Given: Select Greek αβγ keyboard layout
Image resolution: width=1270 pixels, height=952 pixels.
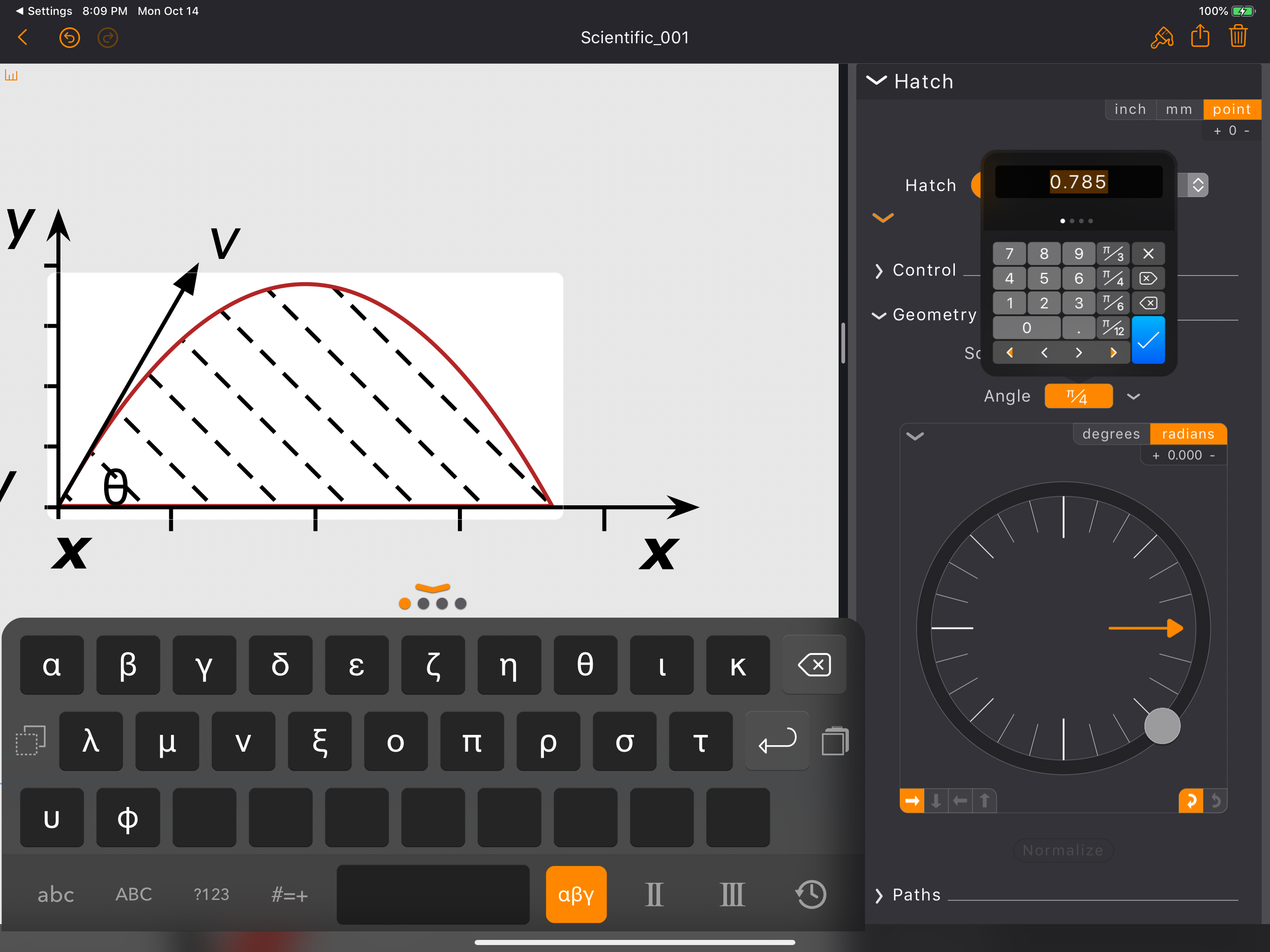Looking at the screenshot, I should coord(576,894).
